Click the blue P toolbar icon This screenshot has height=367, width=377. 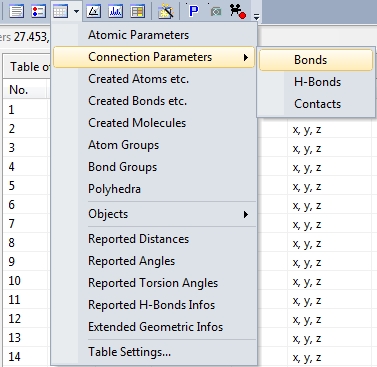pos(193,11)
